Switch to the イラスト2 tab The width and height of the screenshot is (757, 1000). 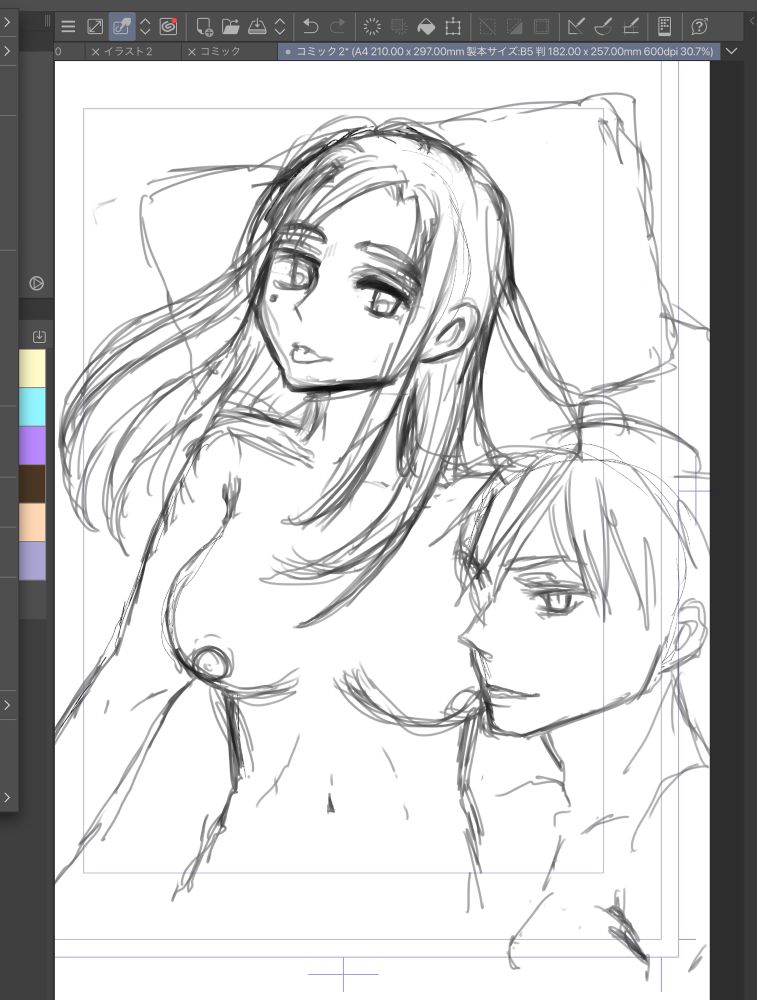(x=128, y=52)
